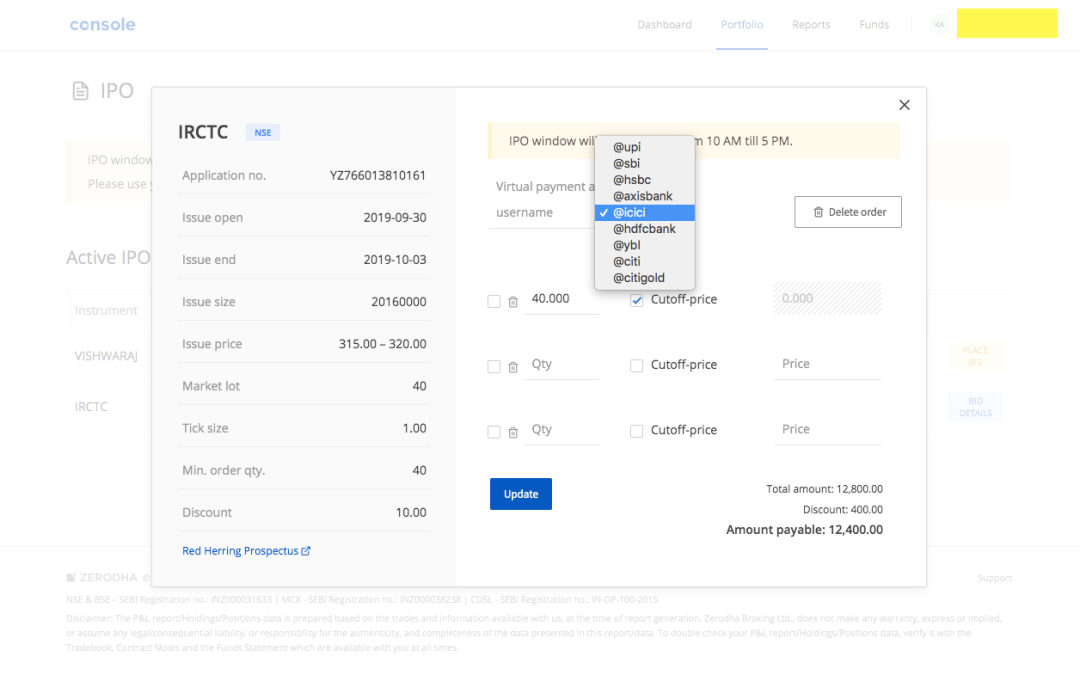Open the Red Herring Prospectus link
The image size is (1080, 675).
246,551
